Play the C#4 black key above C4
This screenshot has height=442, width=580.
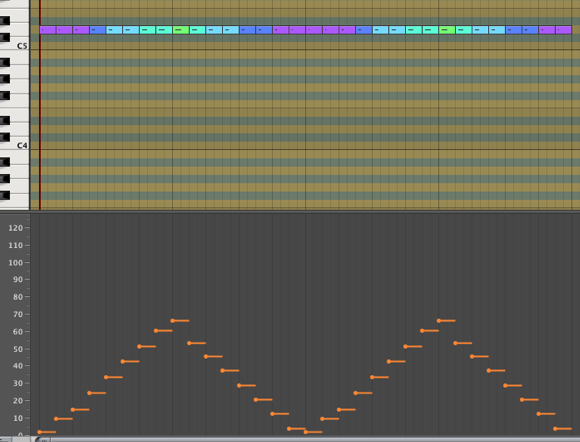tap(5, 137)
